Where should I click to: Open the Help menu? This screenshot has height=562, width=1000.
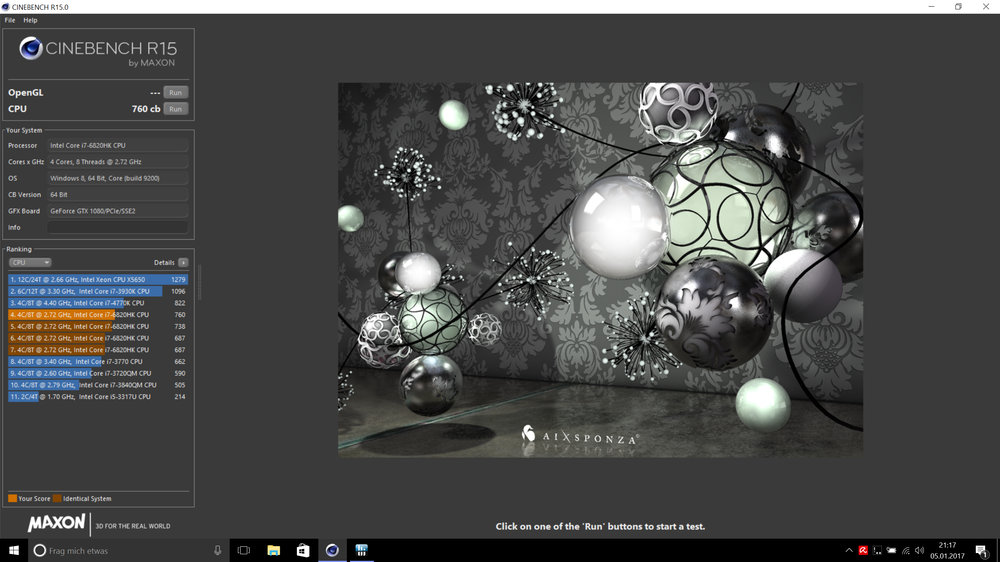(x=30, y=20)
